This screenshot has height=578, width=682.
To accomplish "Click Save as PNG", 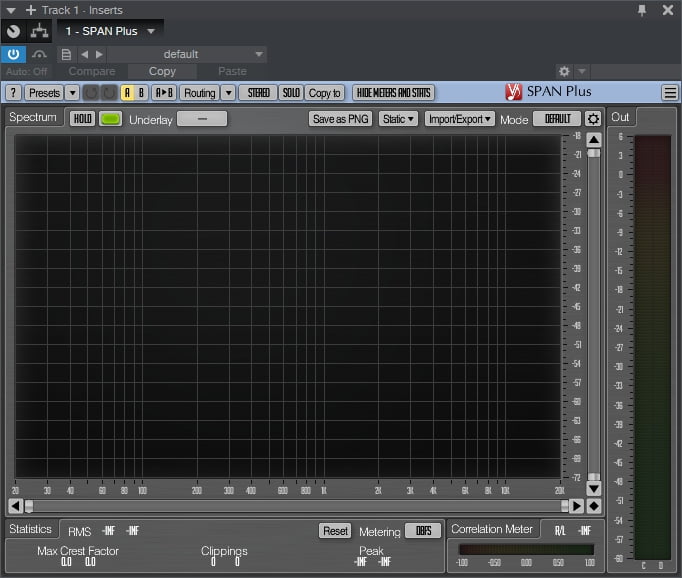I will tap(341, 119).
